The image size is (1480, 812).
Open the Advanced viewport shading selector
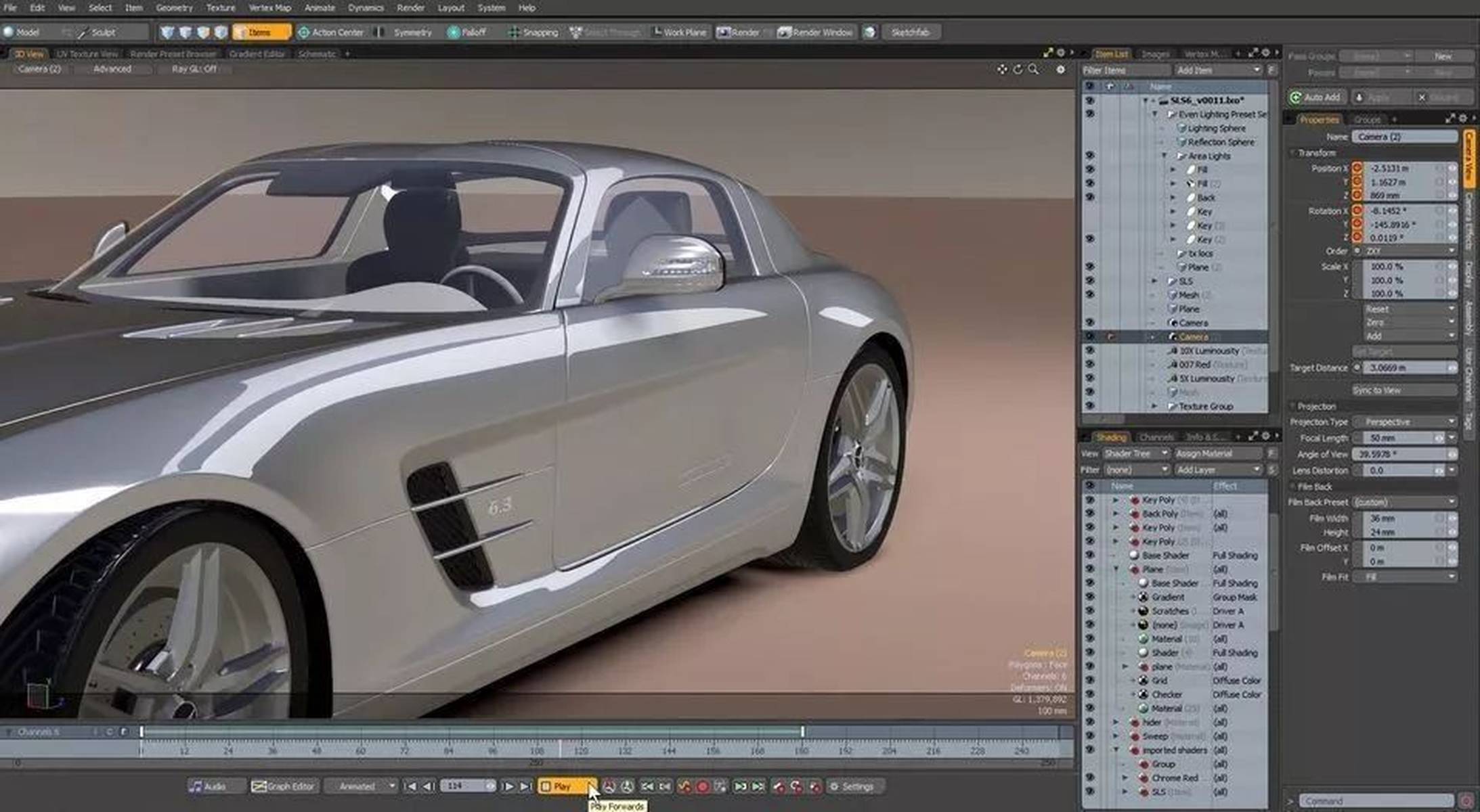click(x=112, y=69)
